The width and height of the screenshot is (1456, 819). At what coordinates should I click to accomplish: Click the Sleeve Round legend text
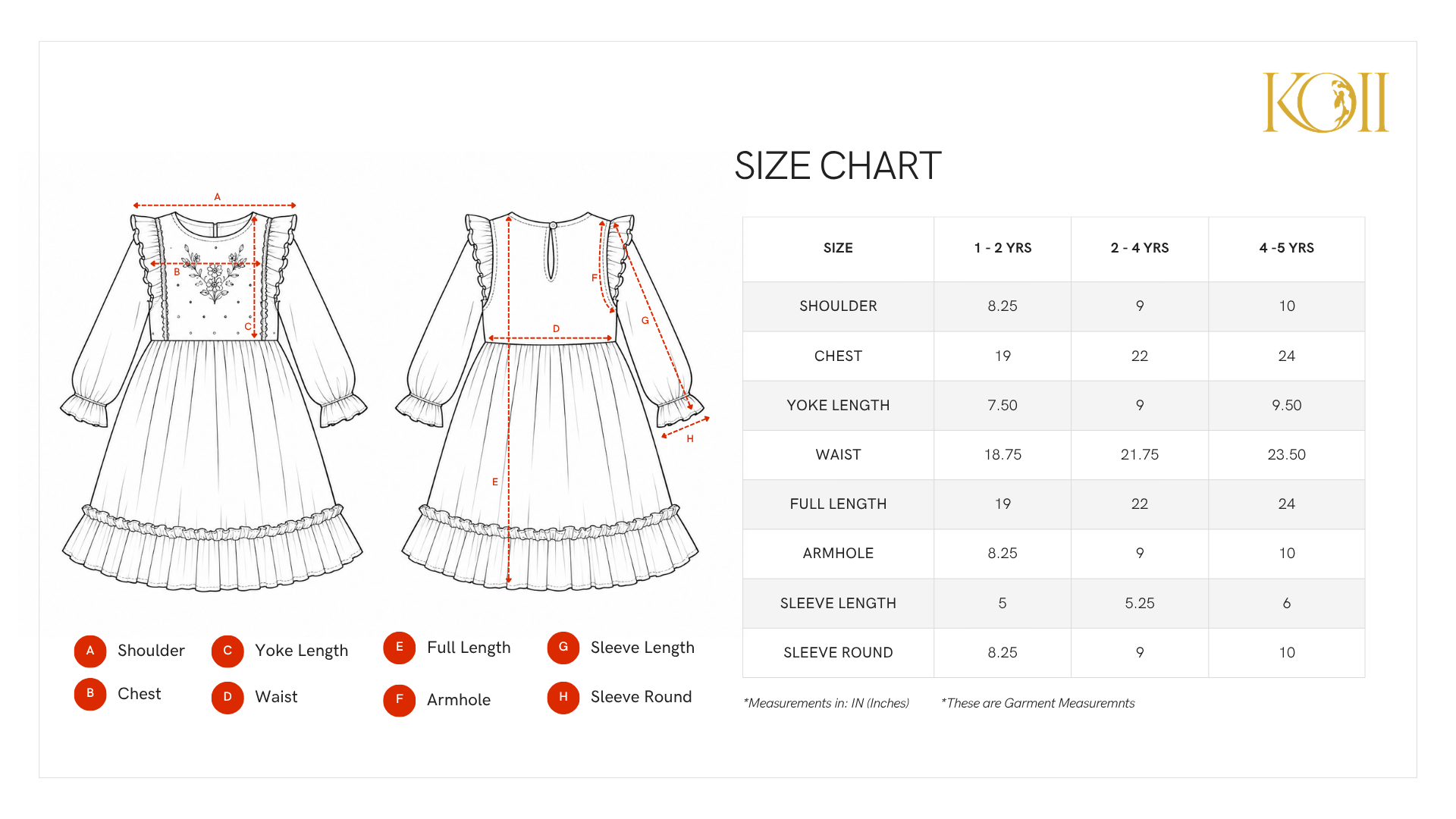coord(642,696)
